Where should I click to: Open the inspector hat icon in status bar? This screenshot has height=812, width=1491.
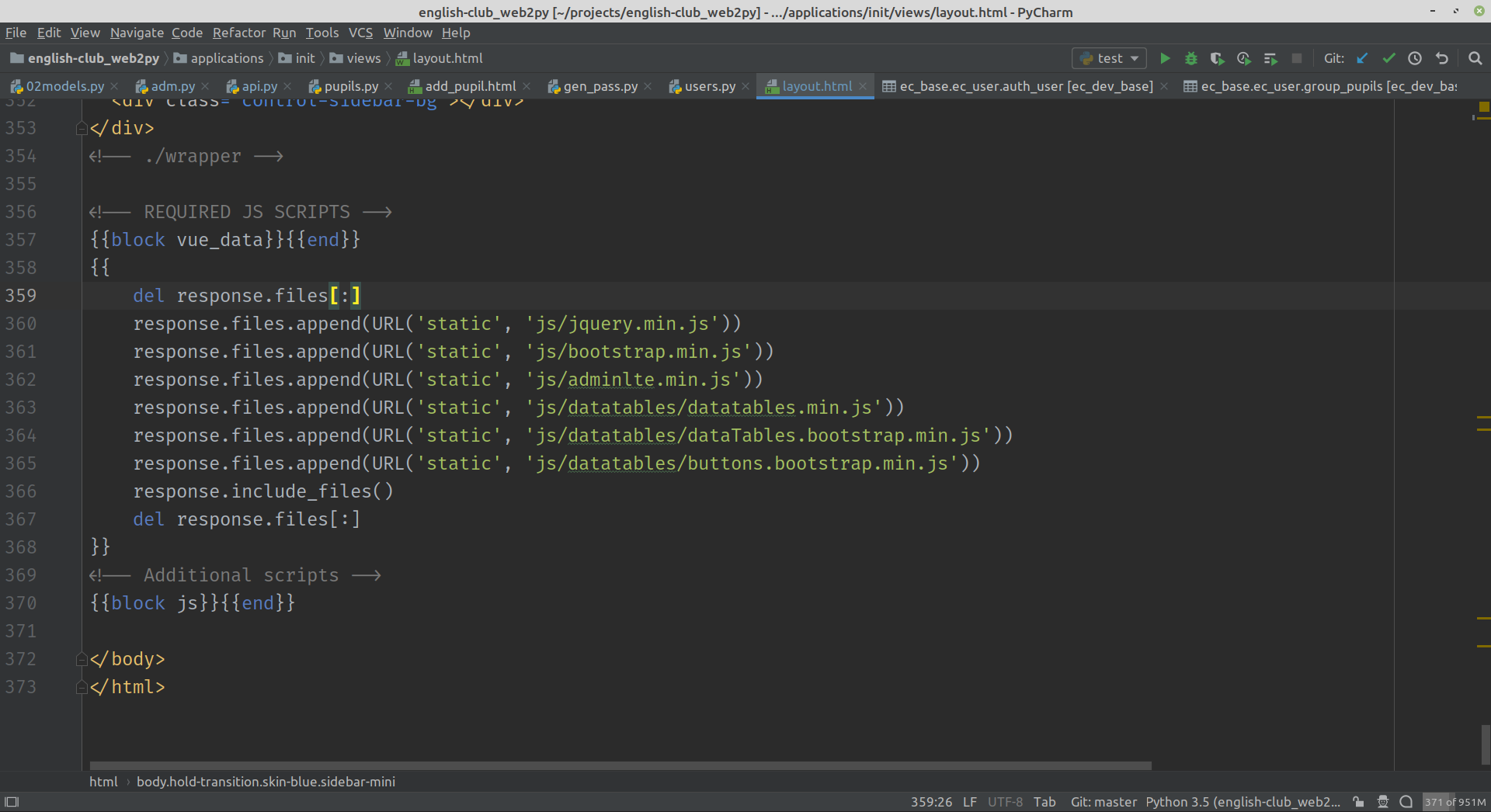point(1383,802)
